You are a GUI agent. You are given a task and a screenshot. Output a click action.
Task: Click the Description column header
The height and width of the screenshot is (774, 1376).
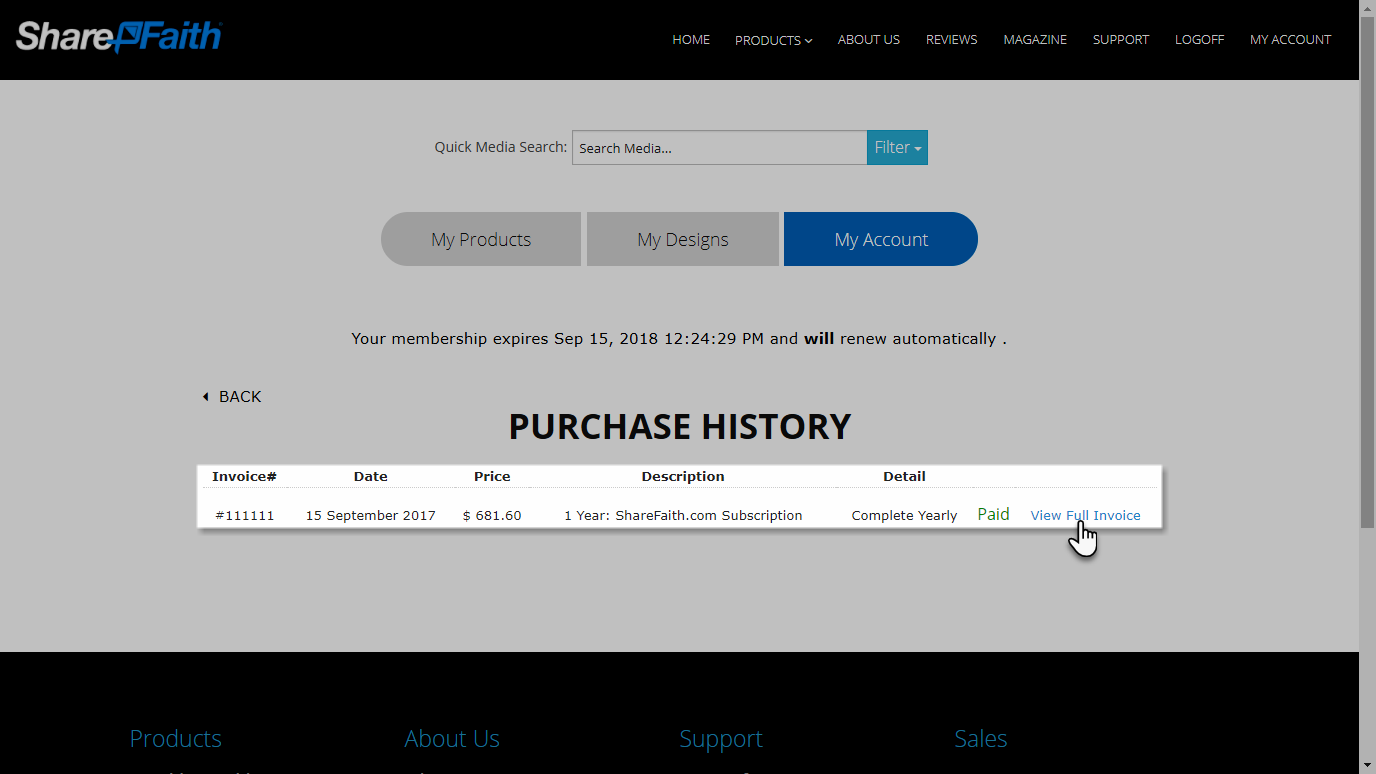coord(683,477)
